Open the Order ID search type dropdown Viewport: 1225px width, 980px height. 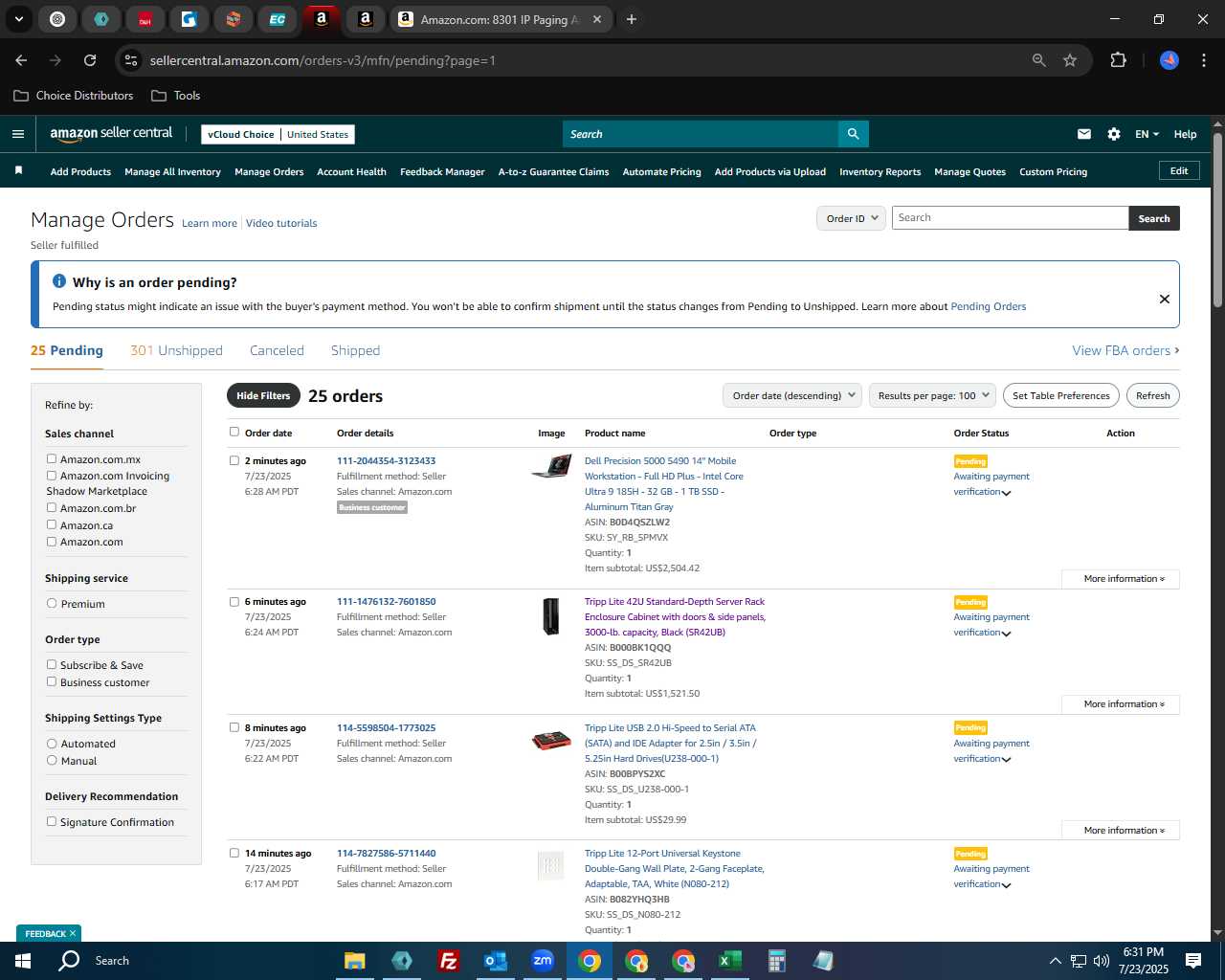(x=851, y=218)
